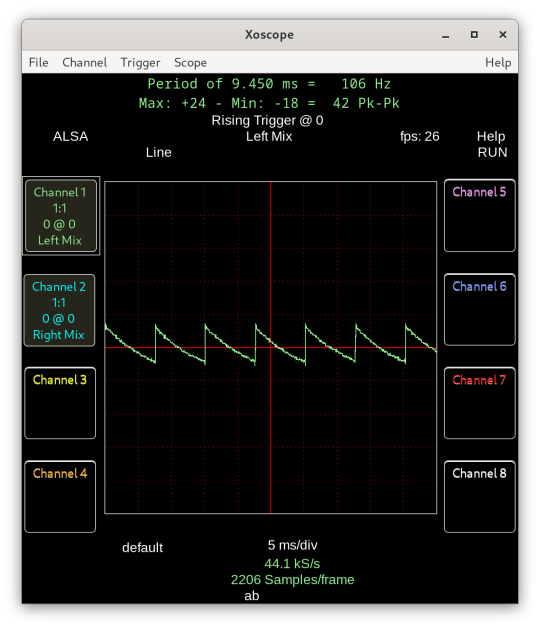The image size is (540, 628).
Task: Open the File menu
Action: pos(38,62)
